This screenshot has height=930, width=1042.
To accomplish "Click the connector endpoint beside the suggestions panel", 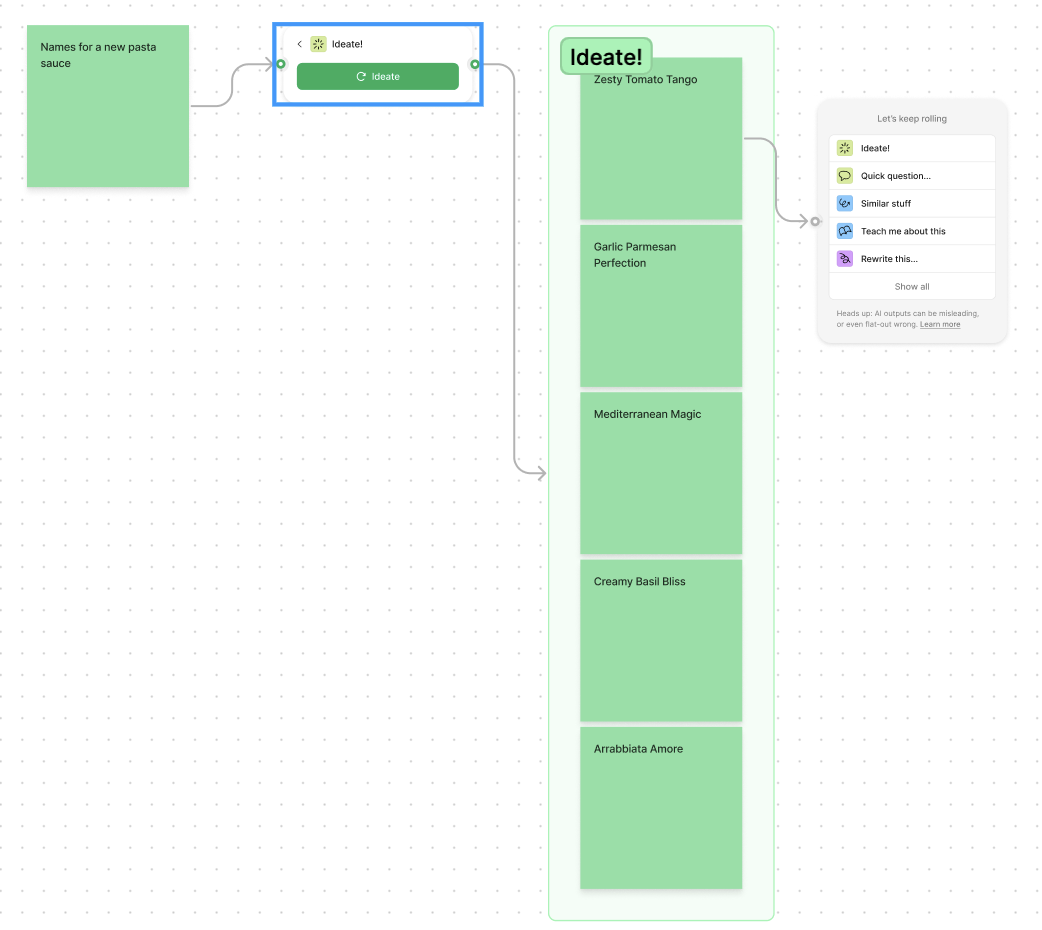I will [x=815, y=221].
